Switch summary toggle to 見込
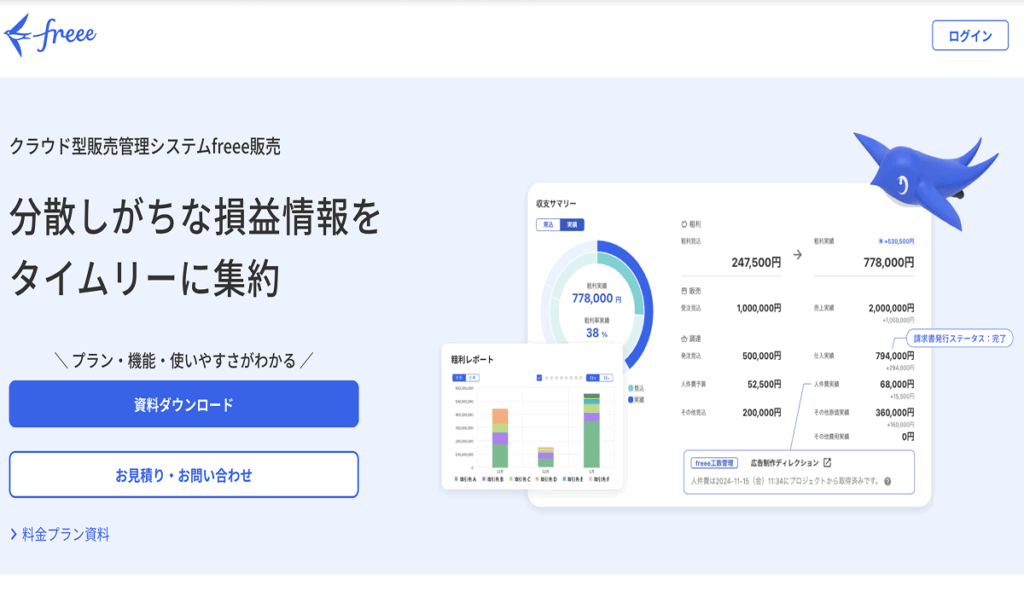Screen dimensions: 1024x597 (x=548, y=225)
